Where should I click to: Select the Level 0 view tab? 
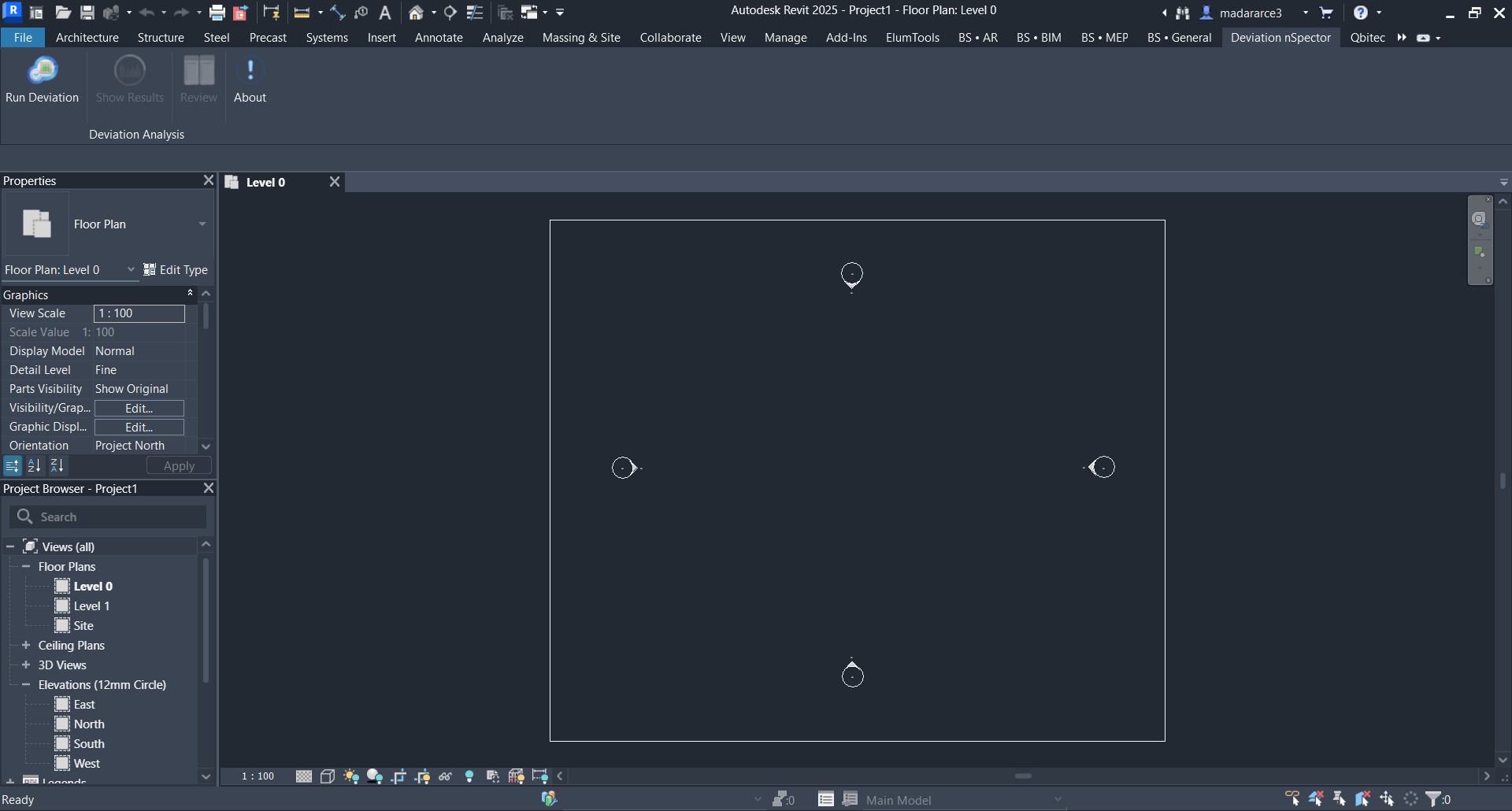click(266, 182)
